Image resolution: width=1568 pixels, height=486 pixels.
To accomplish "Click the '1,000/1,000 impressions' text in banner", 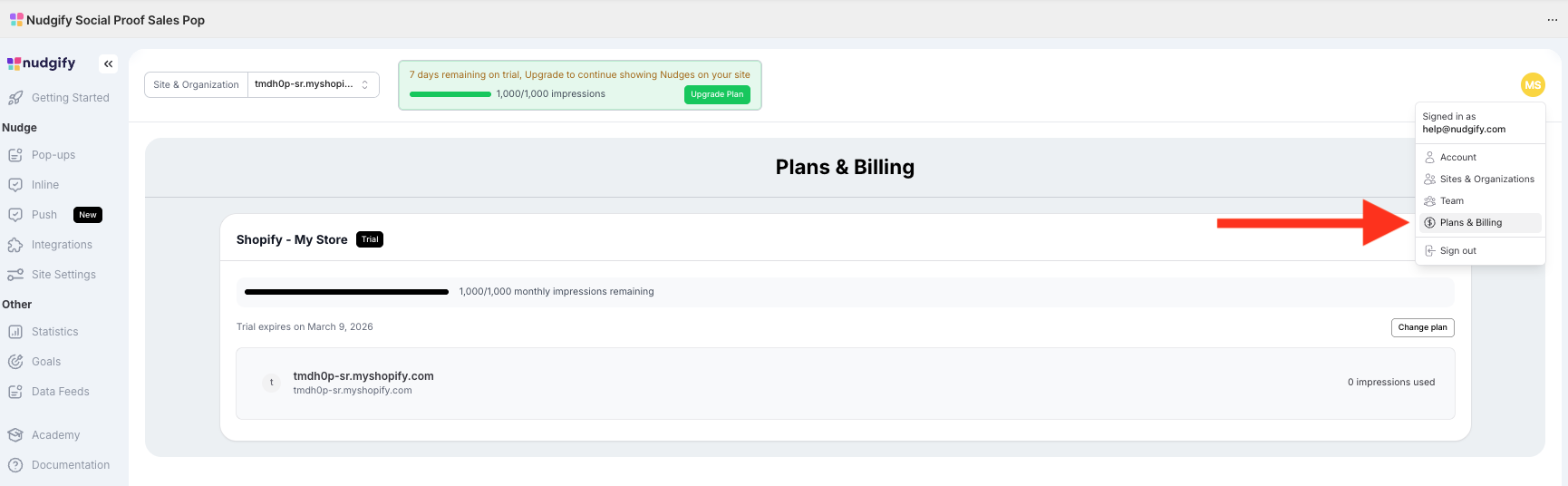I will [551, 94].
